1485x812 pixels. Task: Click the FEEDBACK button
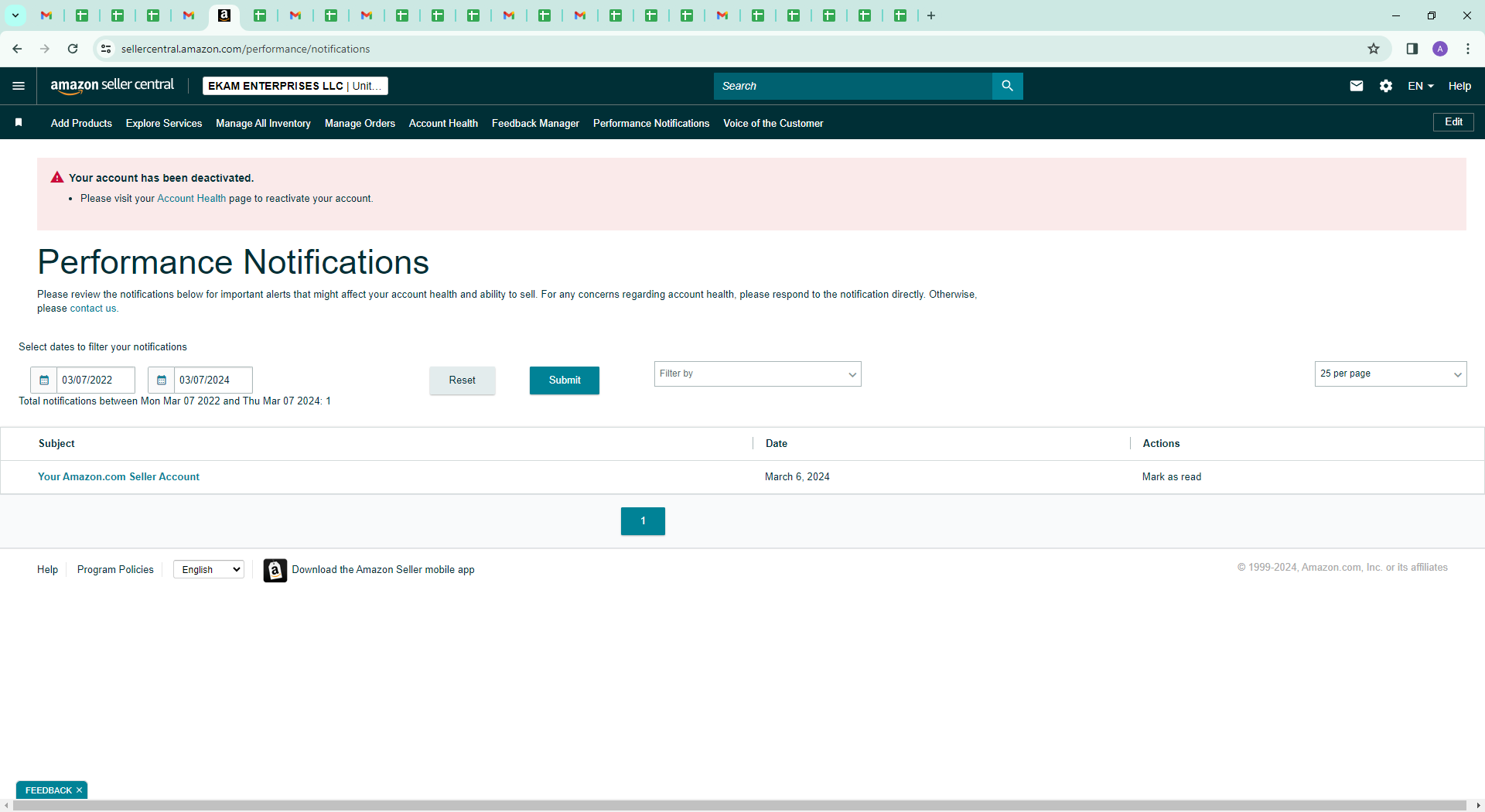(48, 790)
